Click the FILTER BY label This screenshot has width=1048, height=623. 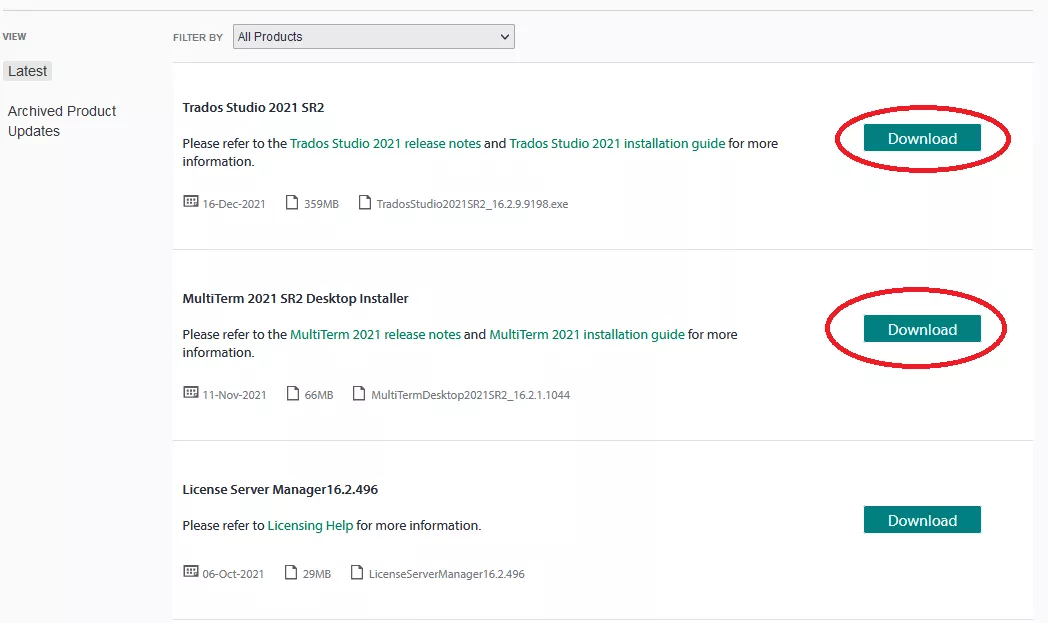[198, 37]
